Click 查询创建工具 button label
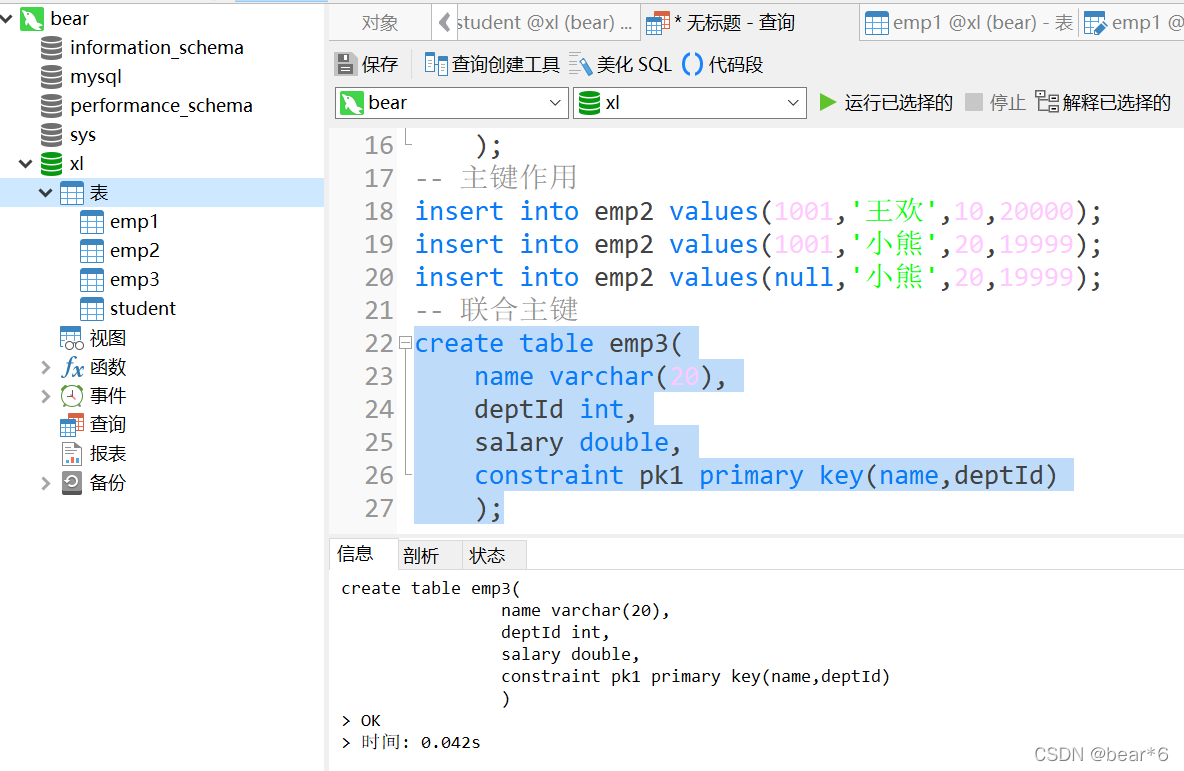The image size is (1184, 771). pos(505,65)
